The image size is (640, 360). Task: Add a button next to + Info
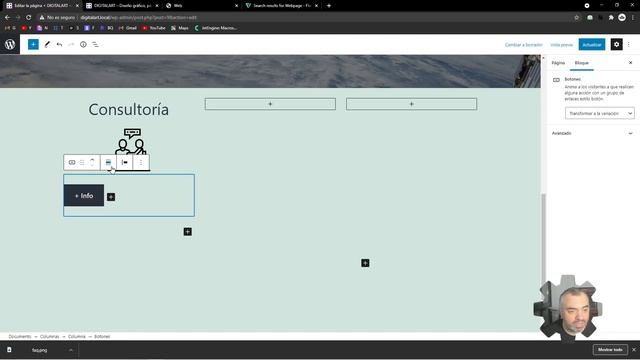click(x=111, y=197)
